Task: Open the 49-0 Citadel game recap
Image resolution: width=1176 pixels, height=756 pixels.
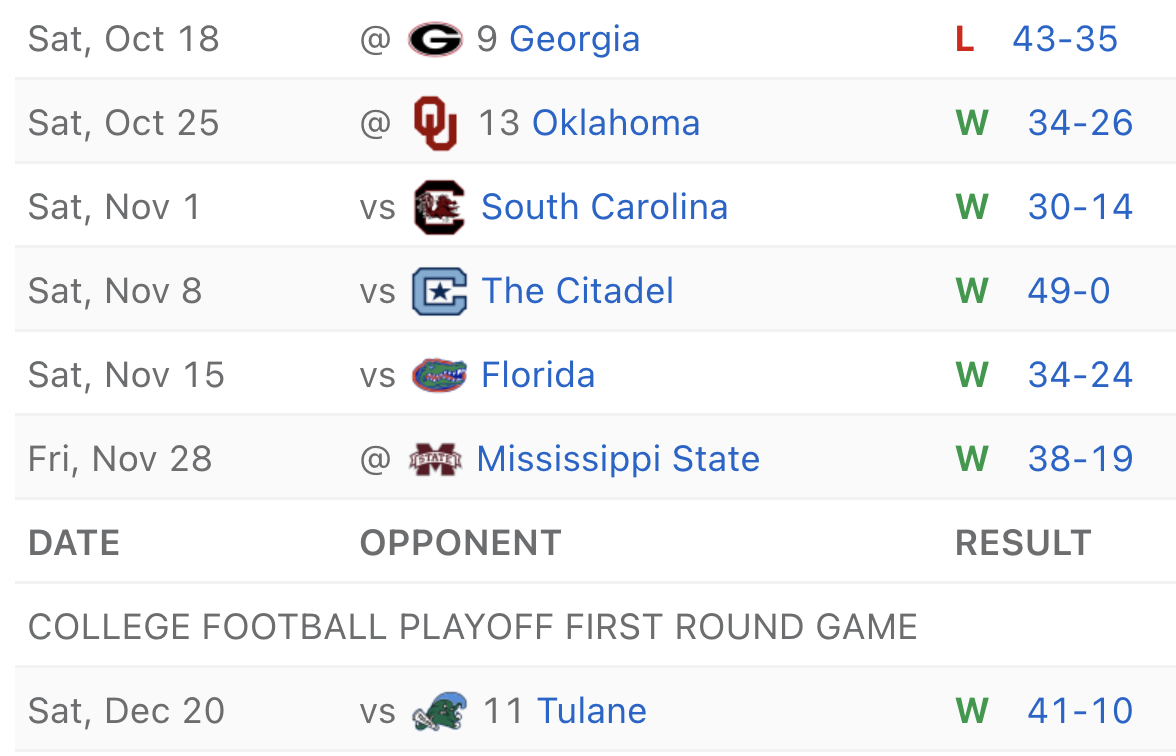Action: pos(1068,292)
